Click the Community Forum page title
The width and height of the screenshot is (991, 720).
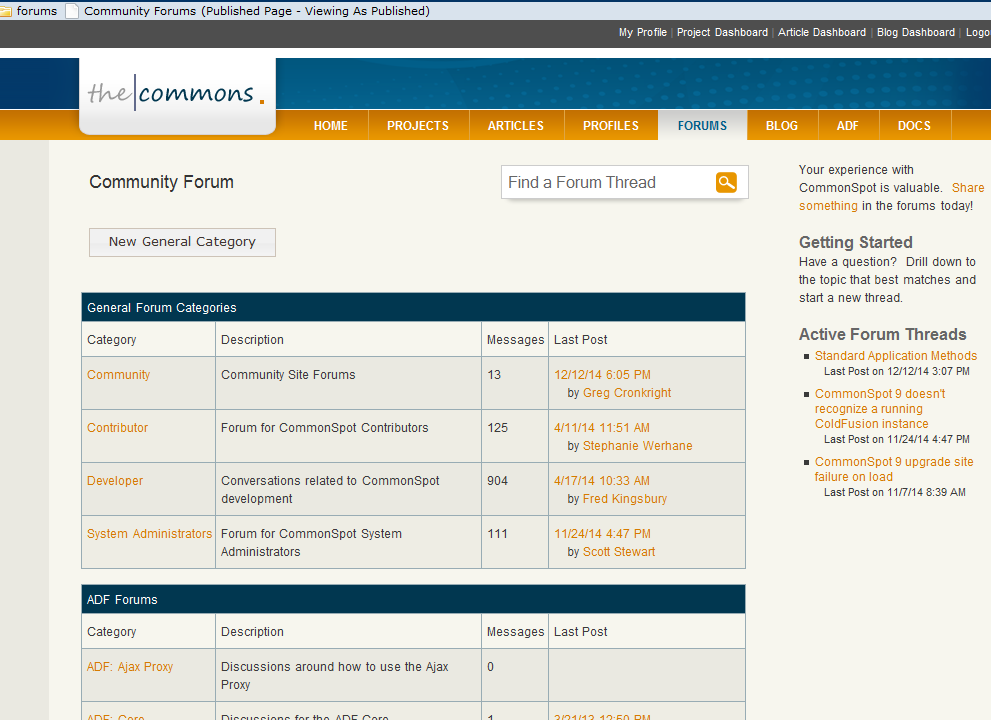tap(161, 182)
